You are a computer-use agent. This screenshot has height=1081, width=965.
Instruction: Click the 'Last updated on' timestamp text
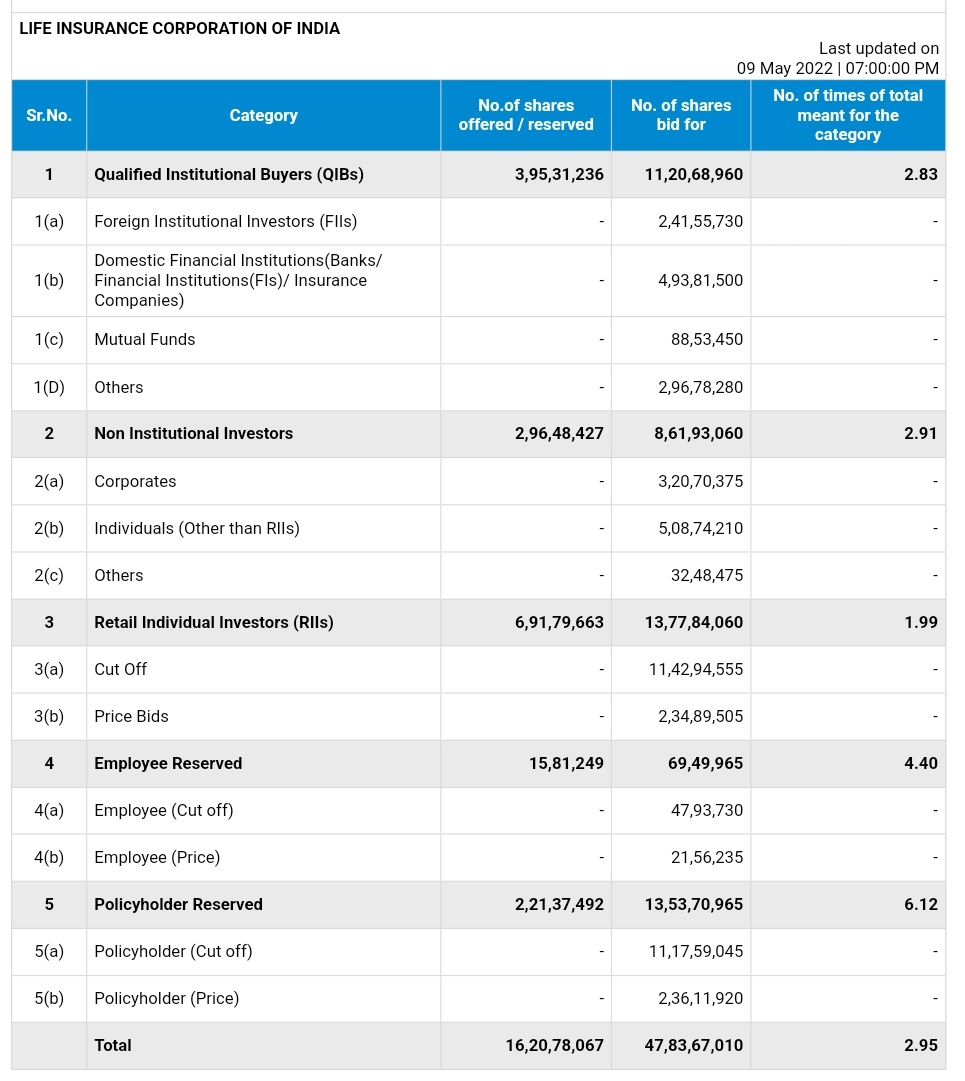879,48
